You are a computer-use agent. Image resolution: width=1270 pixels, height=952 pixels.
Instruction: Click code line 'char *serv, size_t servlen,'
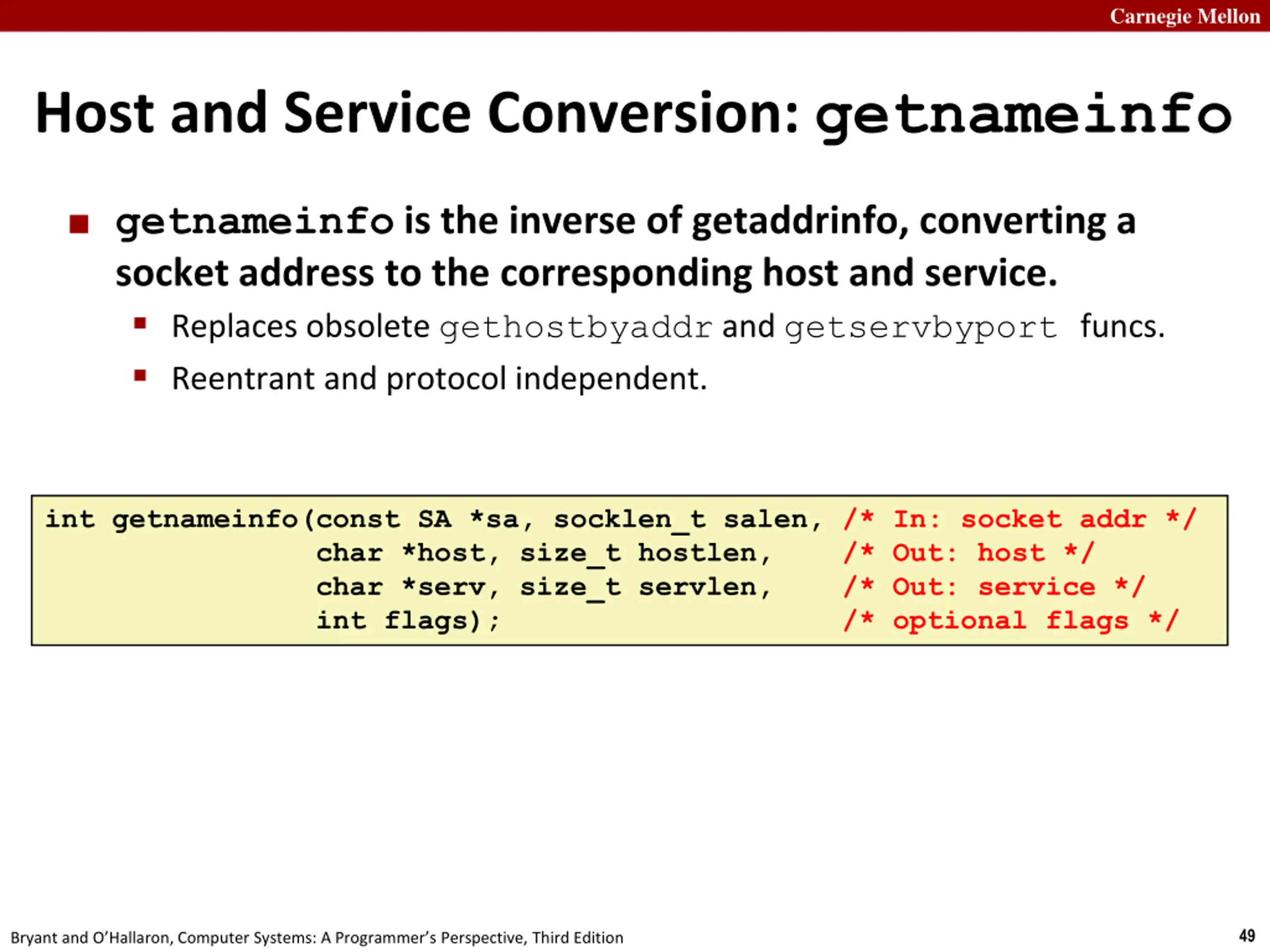tap(544, 588)
